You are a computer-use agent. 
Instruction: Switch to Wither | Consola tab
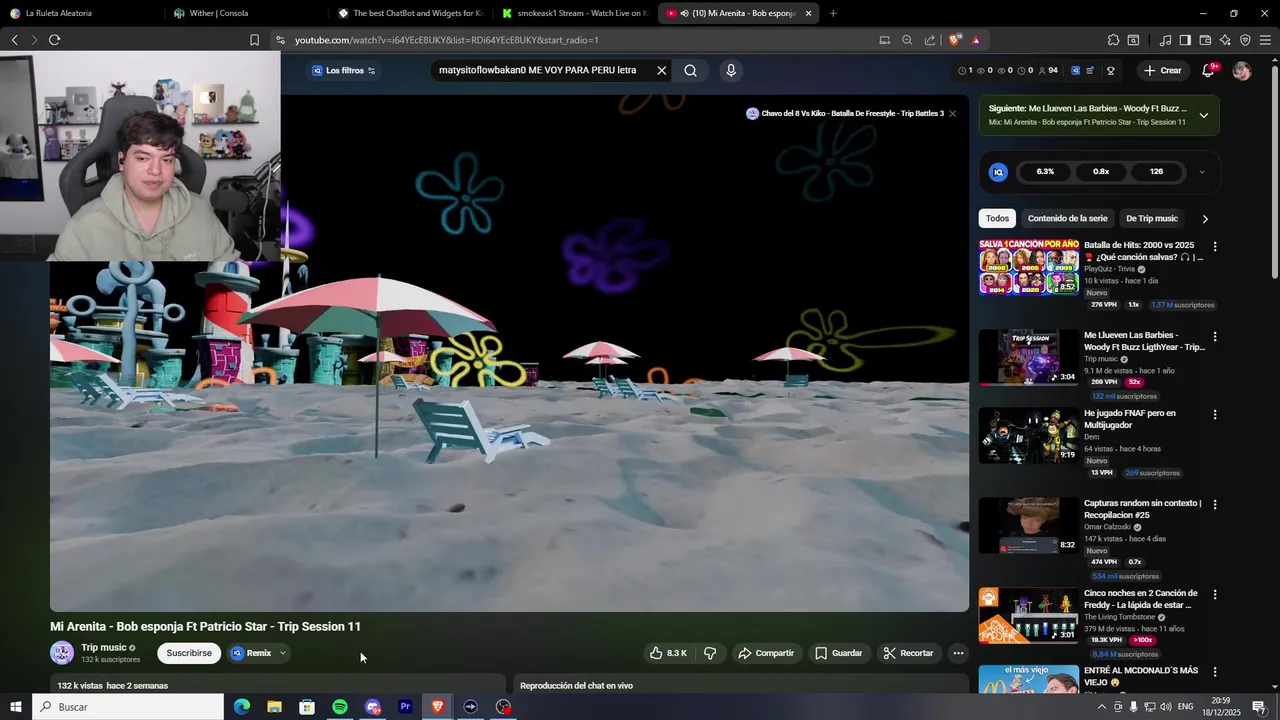tap(245, 13)
